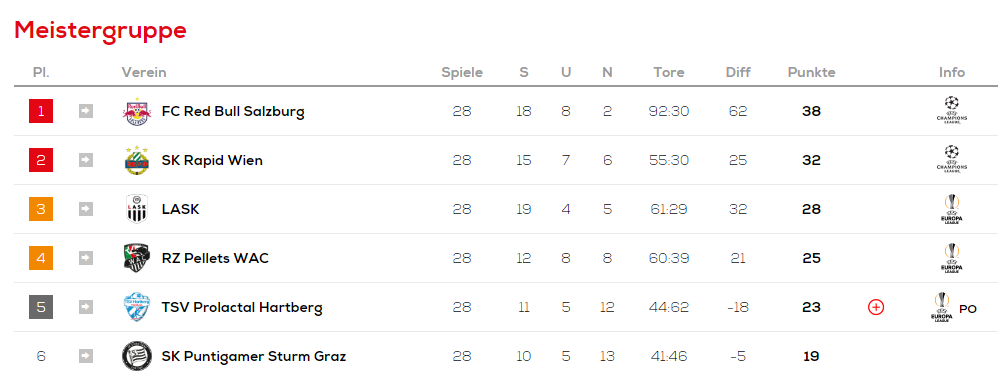Screen dimensions: 1008x389
Task: Click the SK Puntigamer Sturm Graz logo
Action: pos(136,356)
